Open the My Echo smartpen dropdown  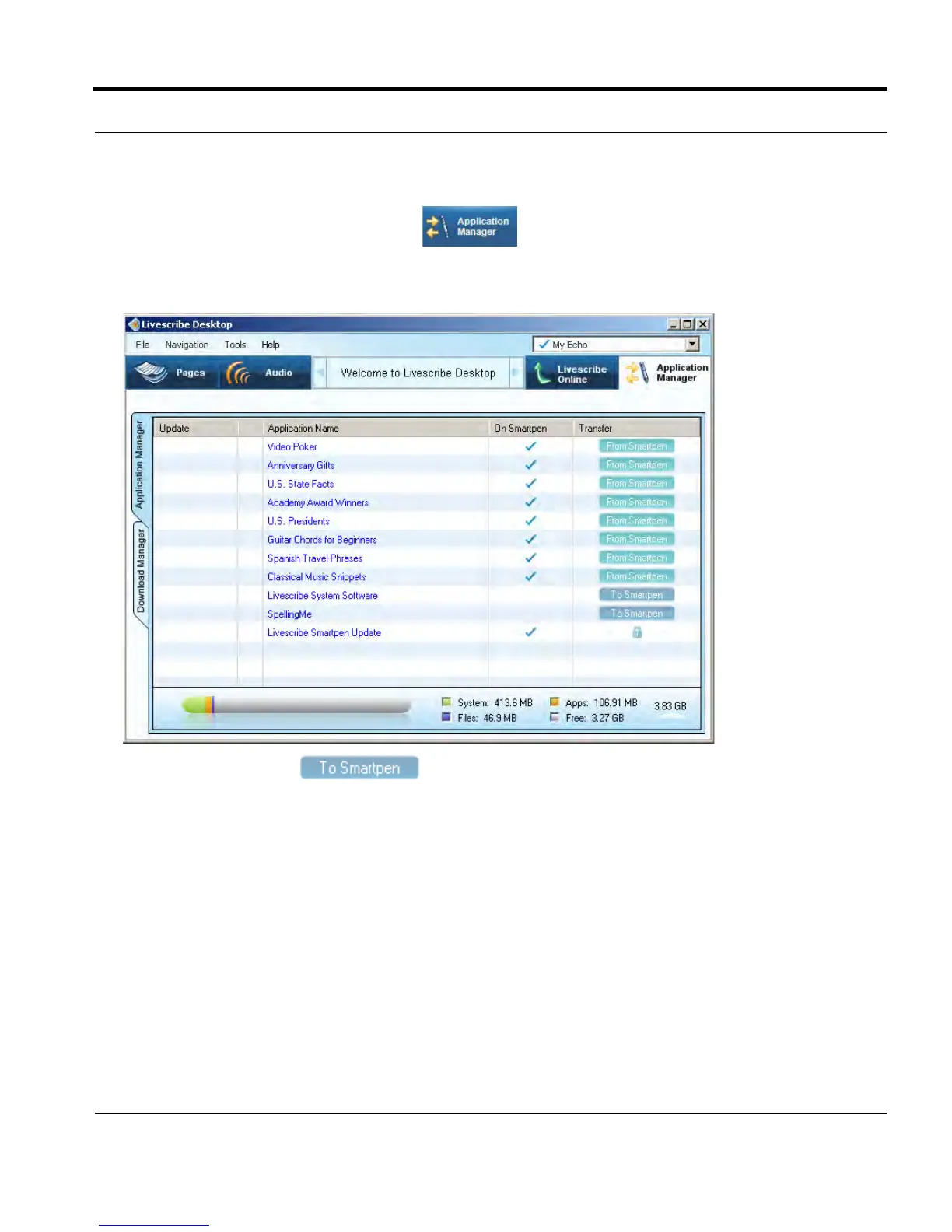tap(616, 345)
